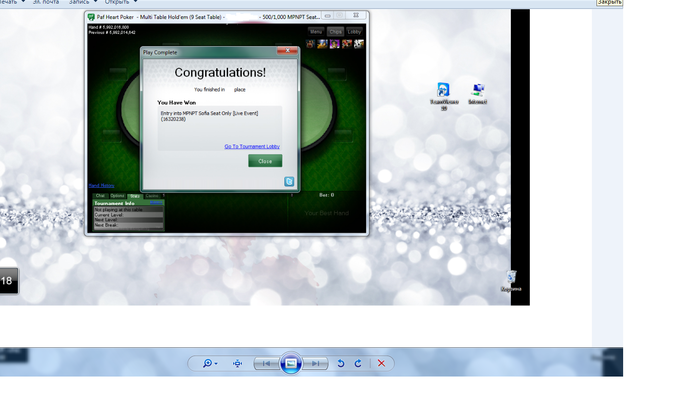This screenshot has width=700, height=394.
Task: Select the Stats tab
Action: click(135, 196)
